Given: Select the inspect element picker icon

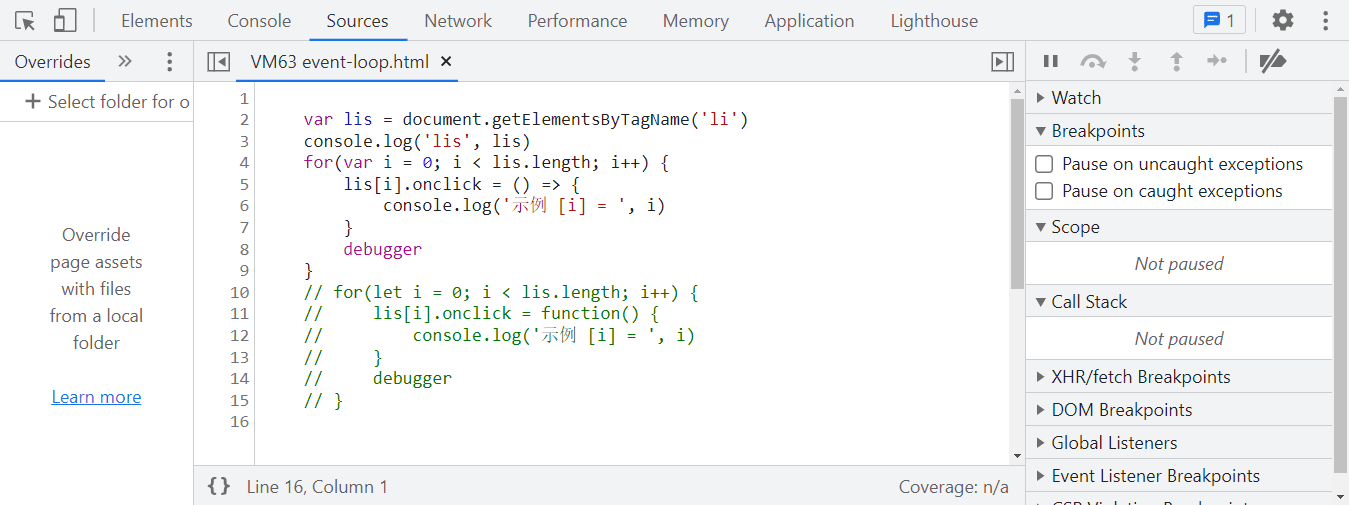Looking at the screenshot, I should click(26, 20).
